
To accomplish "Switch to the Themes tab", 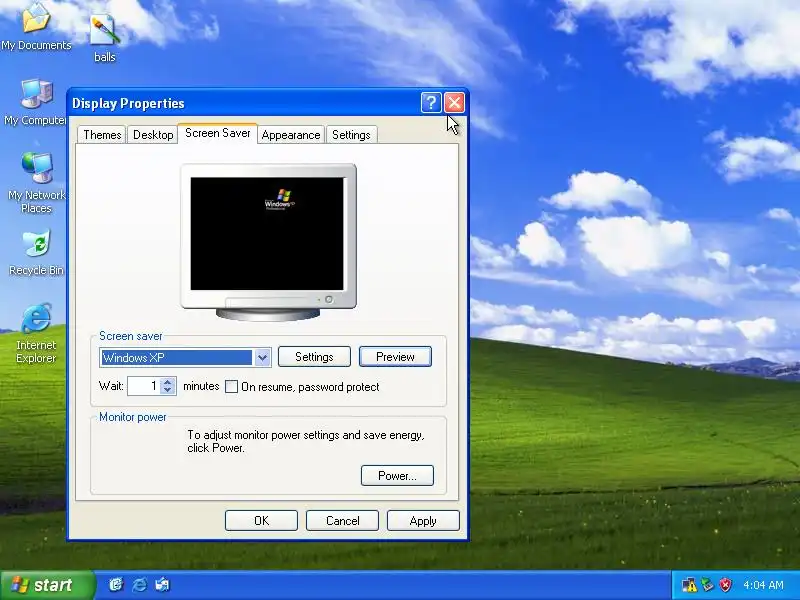I will 102,135.
